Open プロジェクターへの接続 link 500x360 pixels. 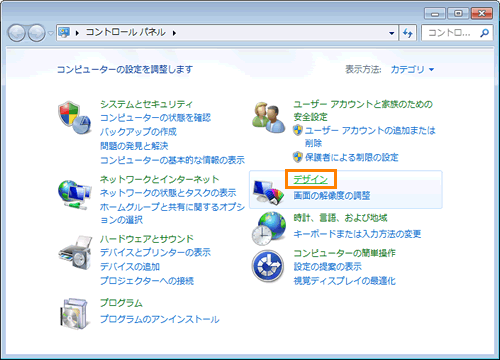[147, 281]
